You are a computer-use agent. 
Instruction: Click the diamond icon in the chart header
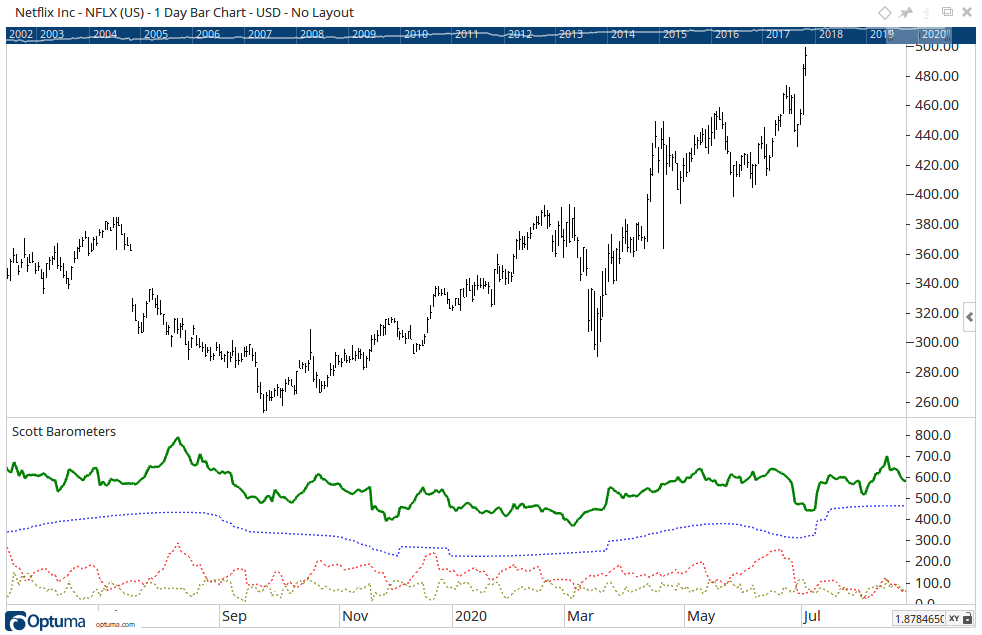point(884,13)
